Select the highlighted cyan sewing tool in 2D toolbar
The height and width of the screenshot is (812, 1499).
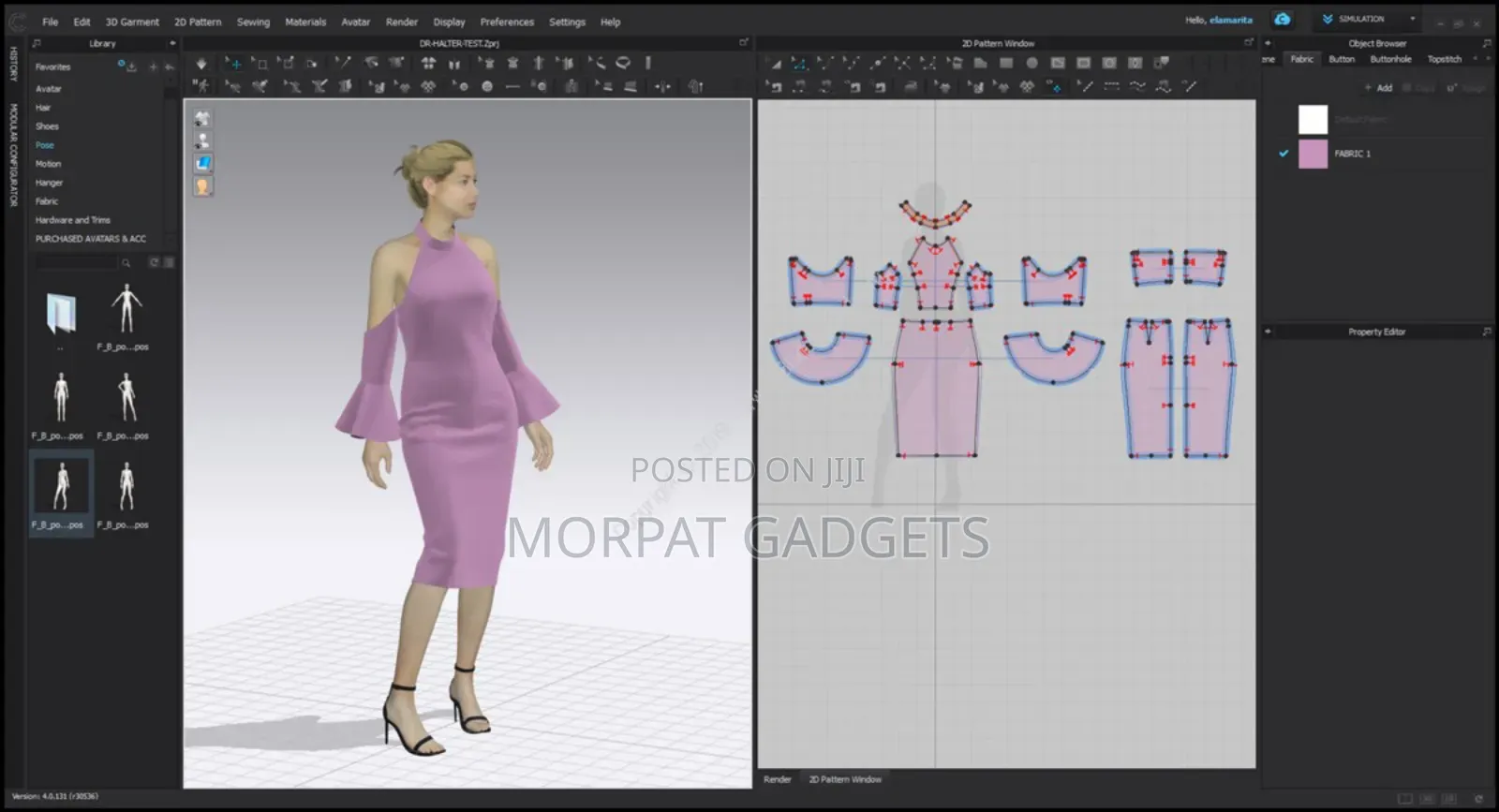(1054, 87)
